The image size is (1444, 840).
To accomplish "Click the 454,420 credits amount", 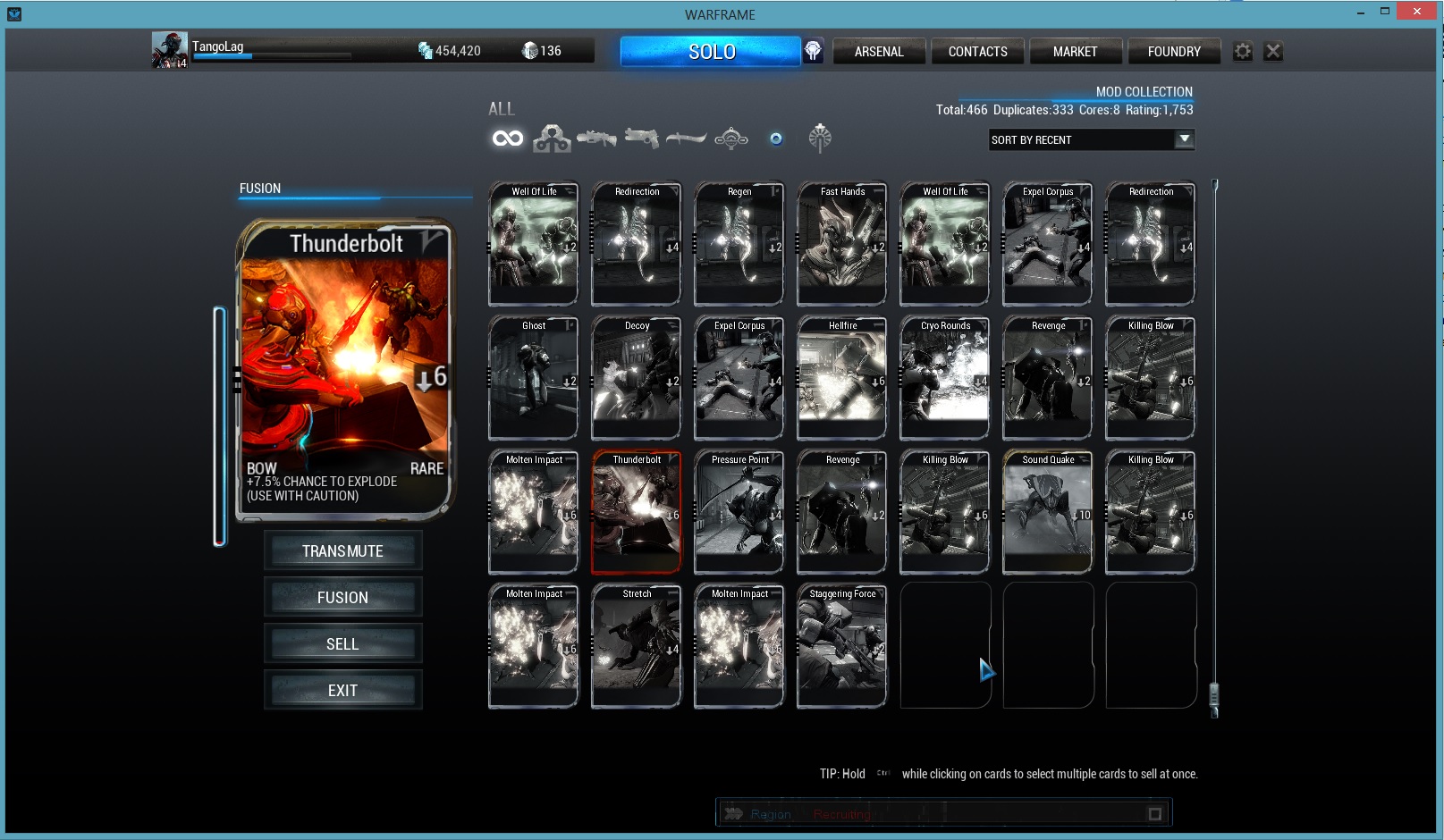I will pos(458,51).
